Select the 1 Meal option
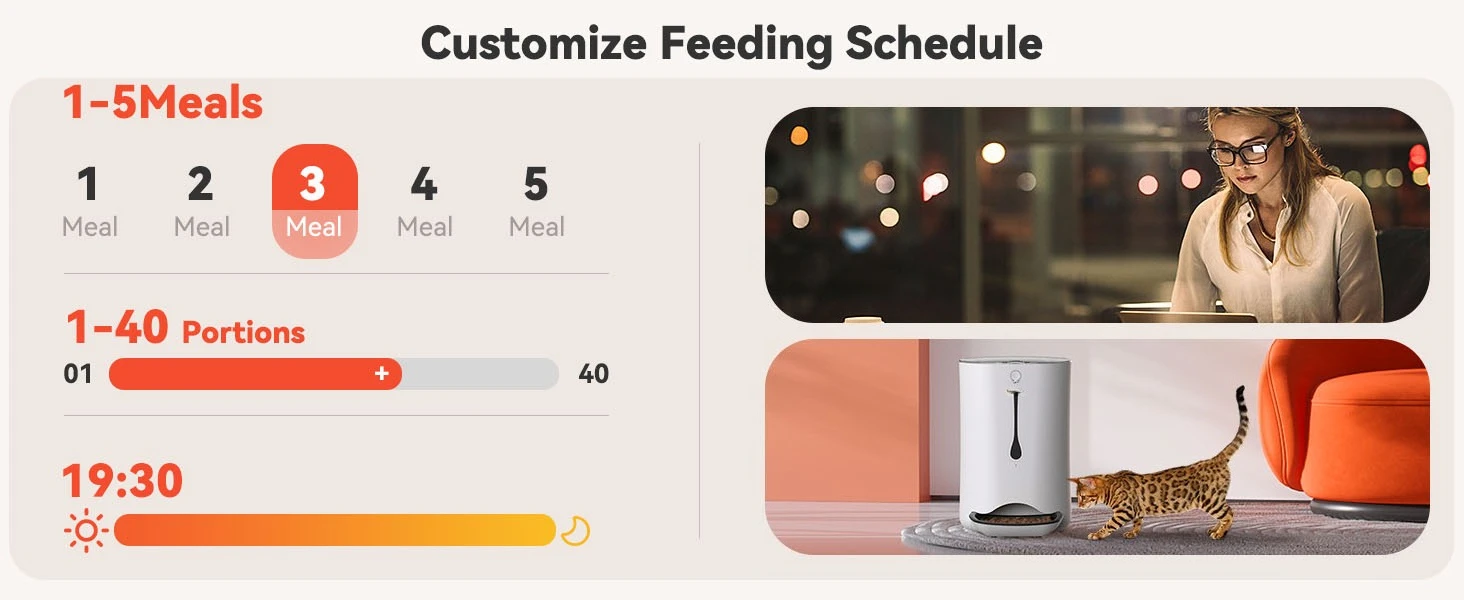The height and width of the screenshot is (600, 1464). 90,202
